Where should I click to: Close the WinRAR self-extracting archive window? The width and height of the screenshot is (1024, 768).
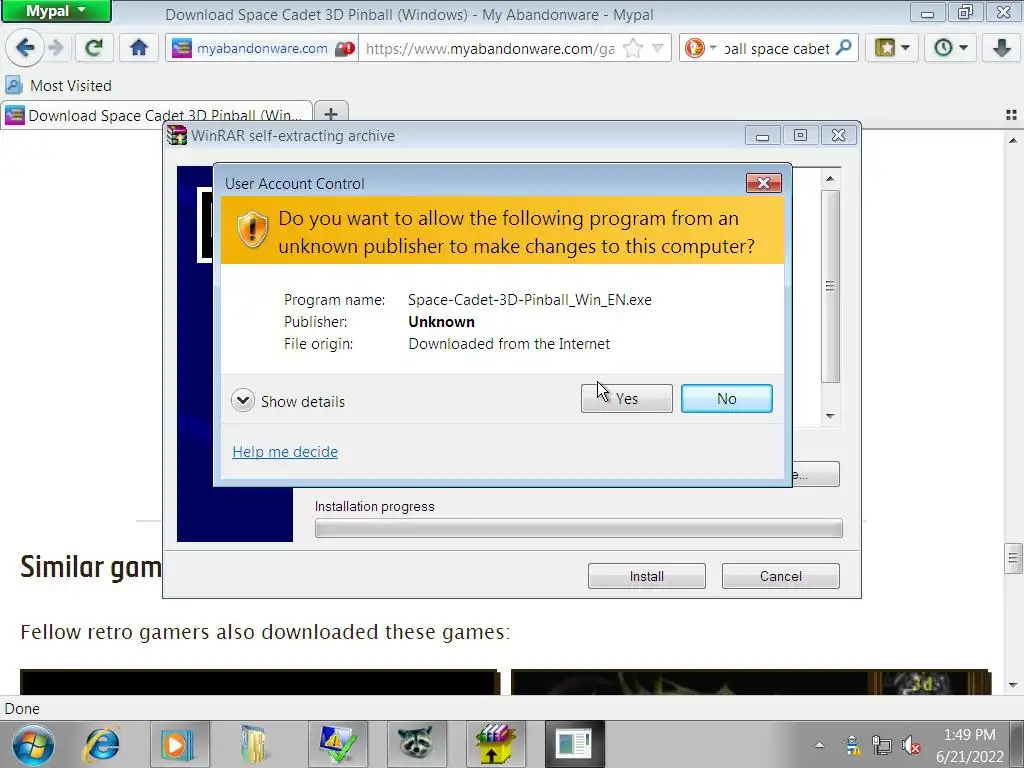pyautogui.click(x=839, y=135)
